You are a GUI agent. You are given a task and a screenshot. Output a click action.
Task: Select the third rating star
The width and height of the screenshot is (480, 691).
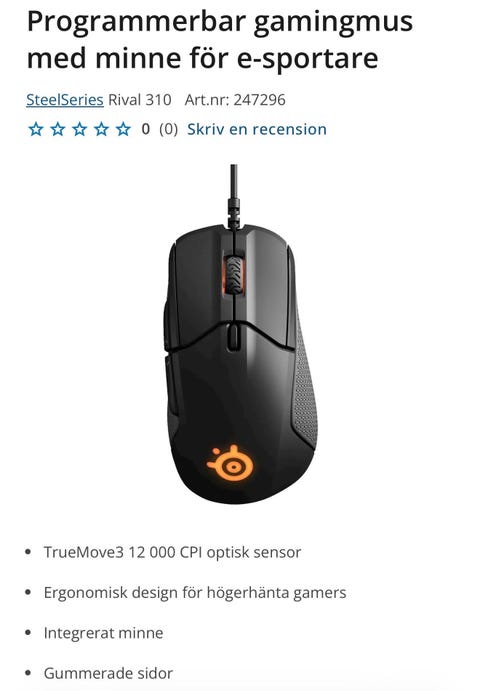coord(79,130)
